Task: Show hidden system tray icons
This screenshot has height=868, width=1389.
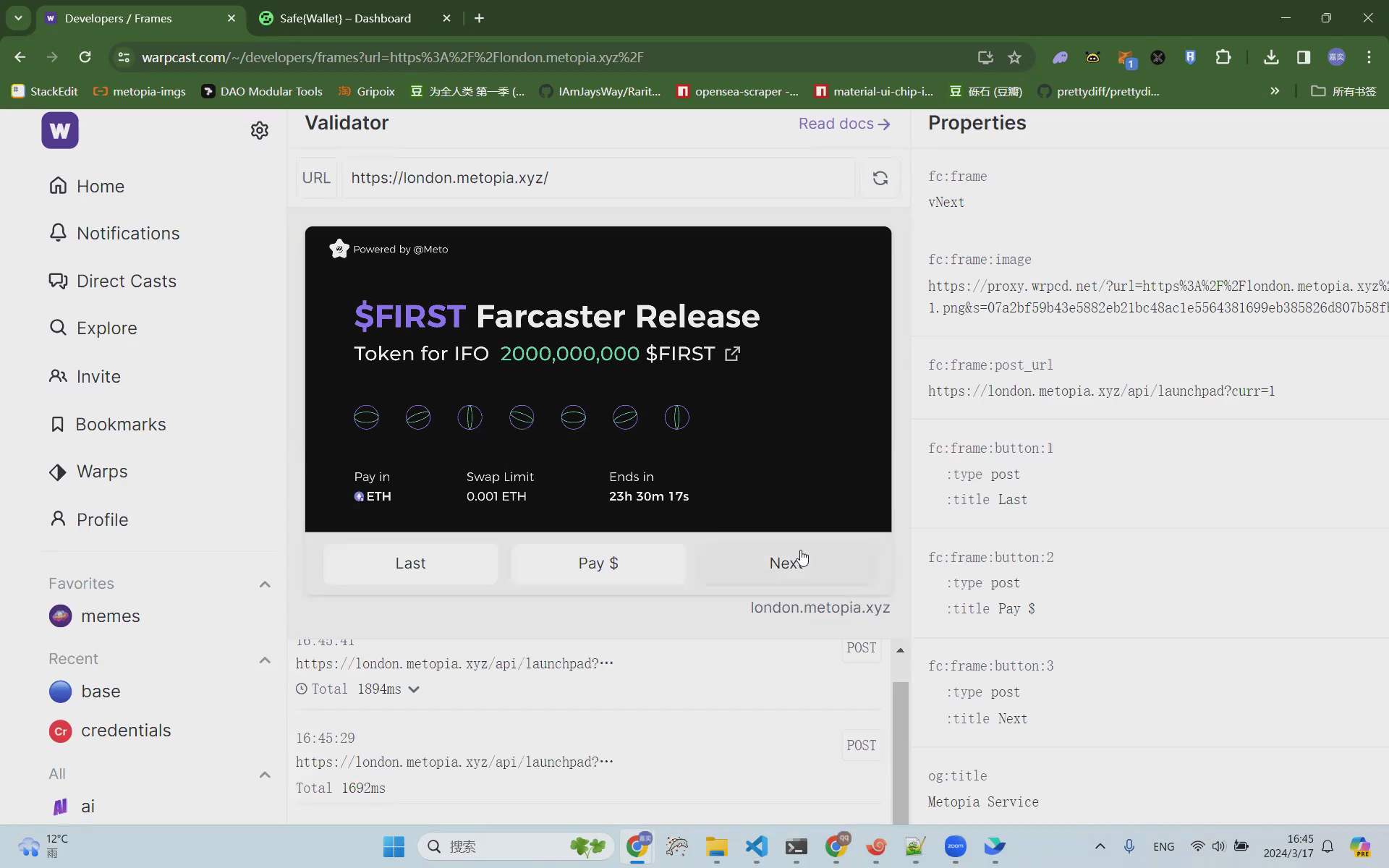Action: (x=1100, y=846)
